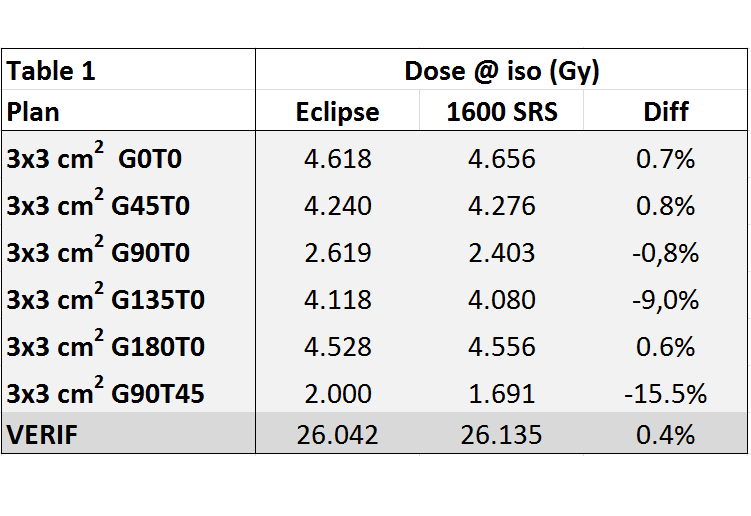The image size is (751, 516).
Task: Select Eclipse dose value 4.618
Action: [338, 158]
